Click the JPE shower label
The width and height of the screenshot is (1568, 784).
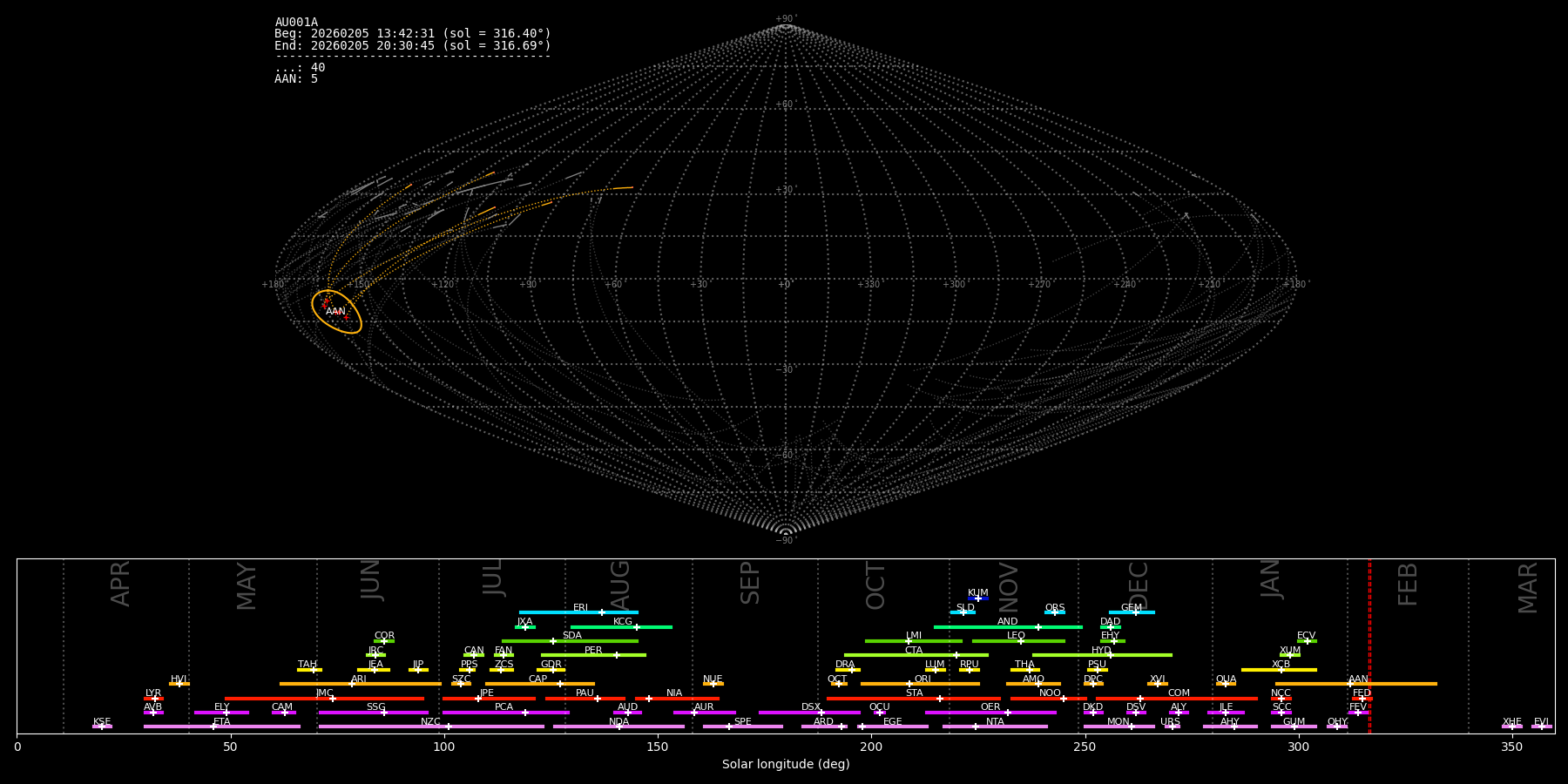[487, 693]
